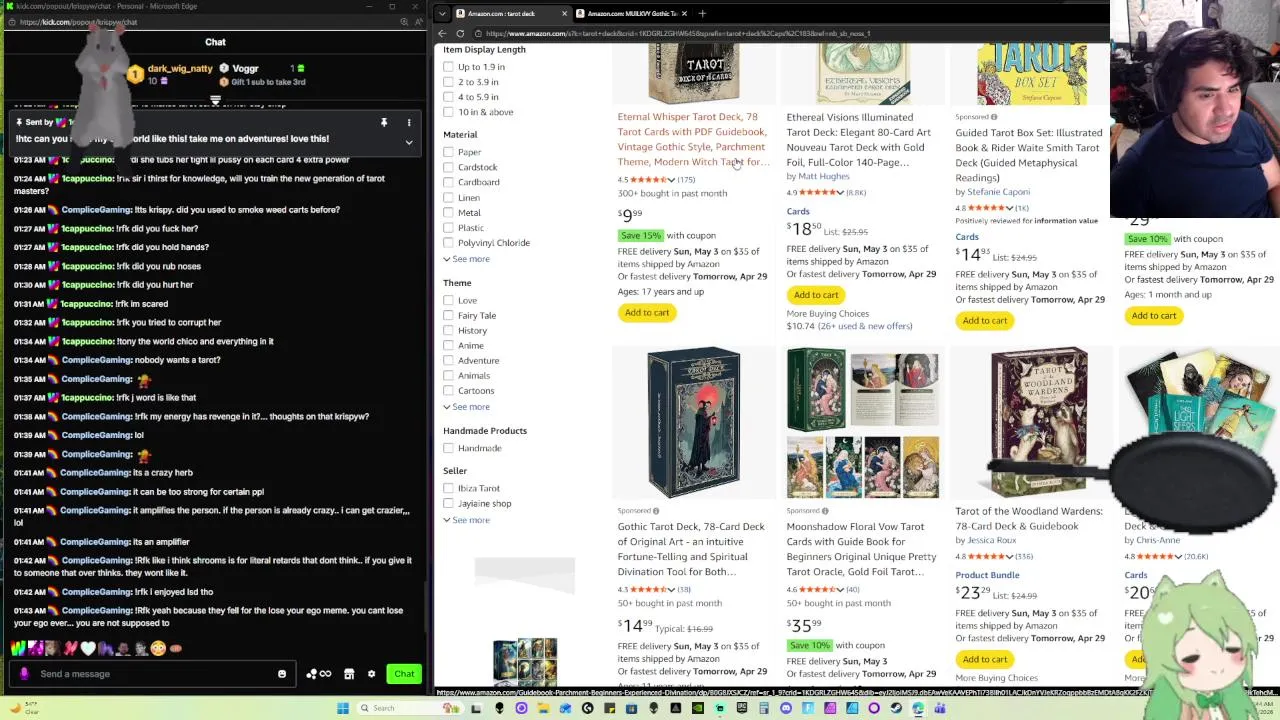Screen dimensions: 1280x720
Task: Open a new tab in Amazon browser window
Action: [x=702, y=14]
